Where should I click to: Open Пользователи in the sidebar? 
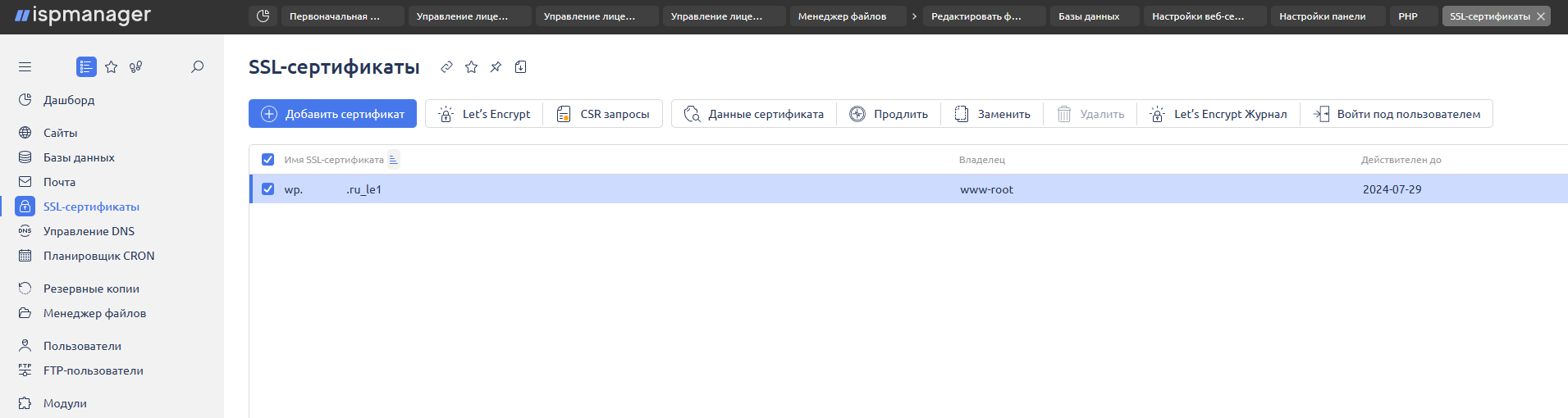[x=82, y=346]
